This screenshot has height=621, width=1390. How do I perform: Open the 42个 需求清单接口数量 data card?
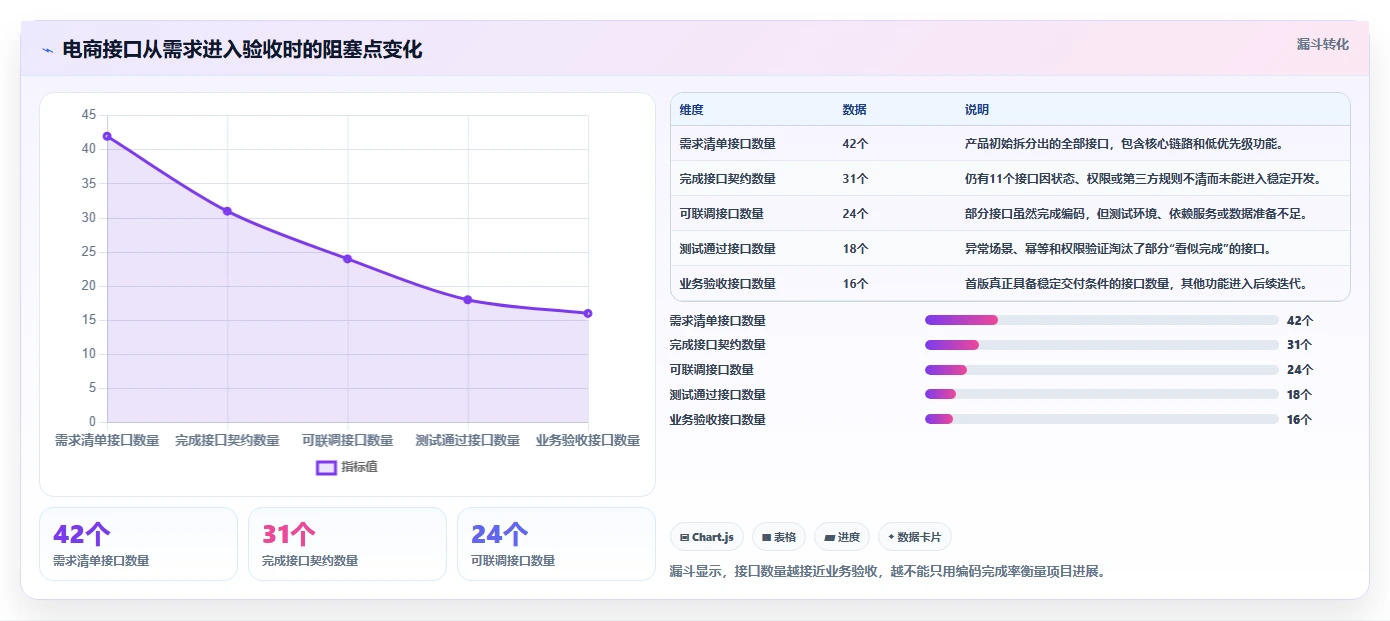pos(138,544)
